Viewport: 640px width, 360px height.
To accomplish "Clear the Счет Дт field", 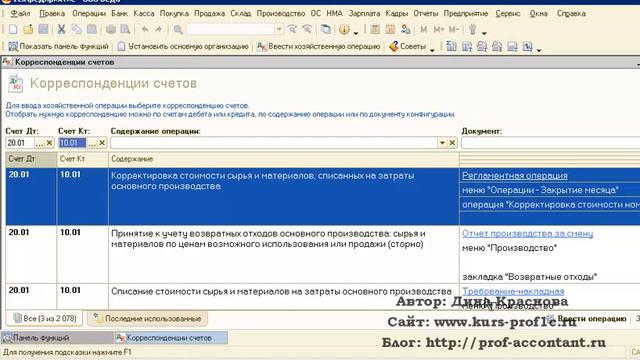I will click(49, 143).
